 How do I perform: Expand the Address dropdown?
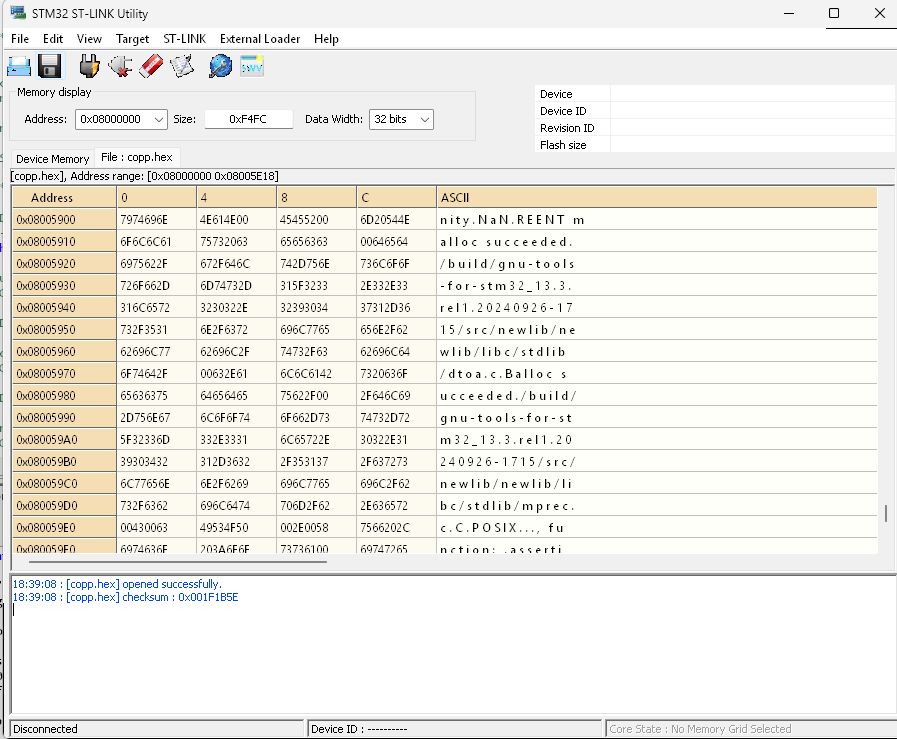pyautogui.click(x=159, y=120)
